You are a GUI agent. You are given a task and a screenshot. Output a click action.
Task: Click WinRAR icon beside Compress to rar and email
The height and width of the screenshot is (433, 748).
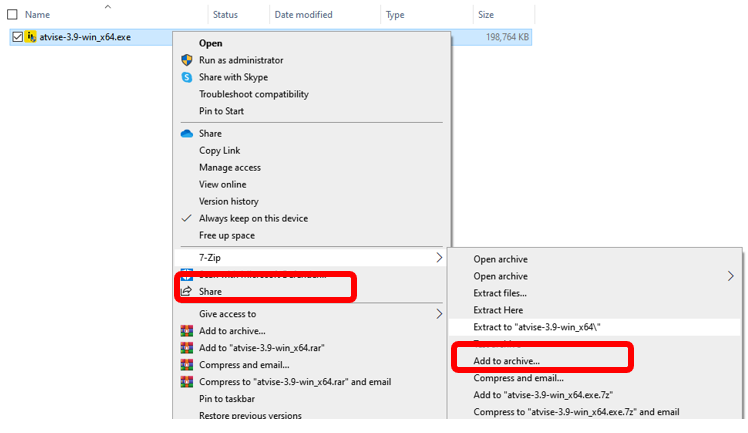click(187, 382)
